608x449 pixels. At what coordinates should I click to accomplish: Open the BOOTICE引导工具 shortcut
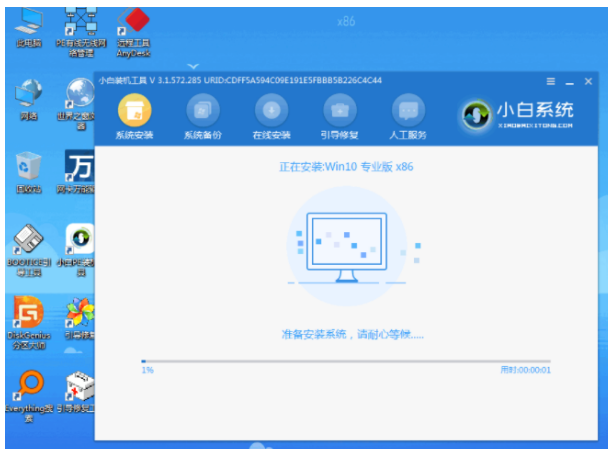[28, 250]
